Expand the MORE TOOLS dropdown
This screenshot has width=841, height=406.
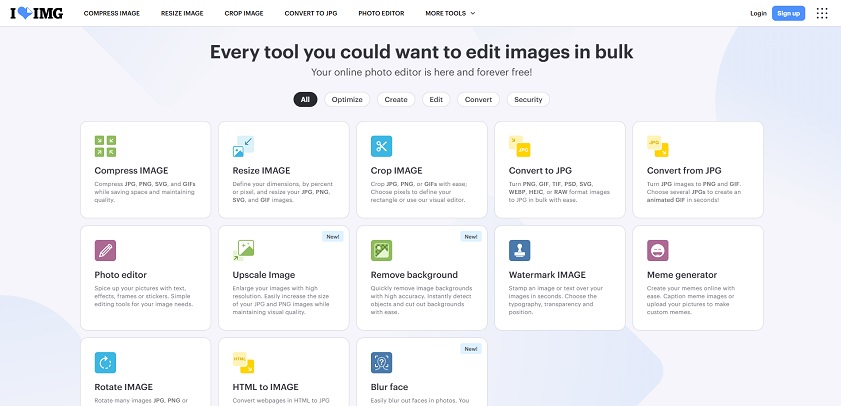pyautogui.click(x=449, y=14)
